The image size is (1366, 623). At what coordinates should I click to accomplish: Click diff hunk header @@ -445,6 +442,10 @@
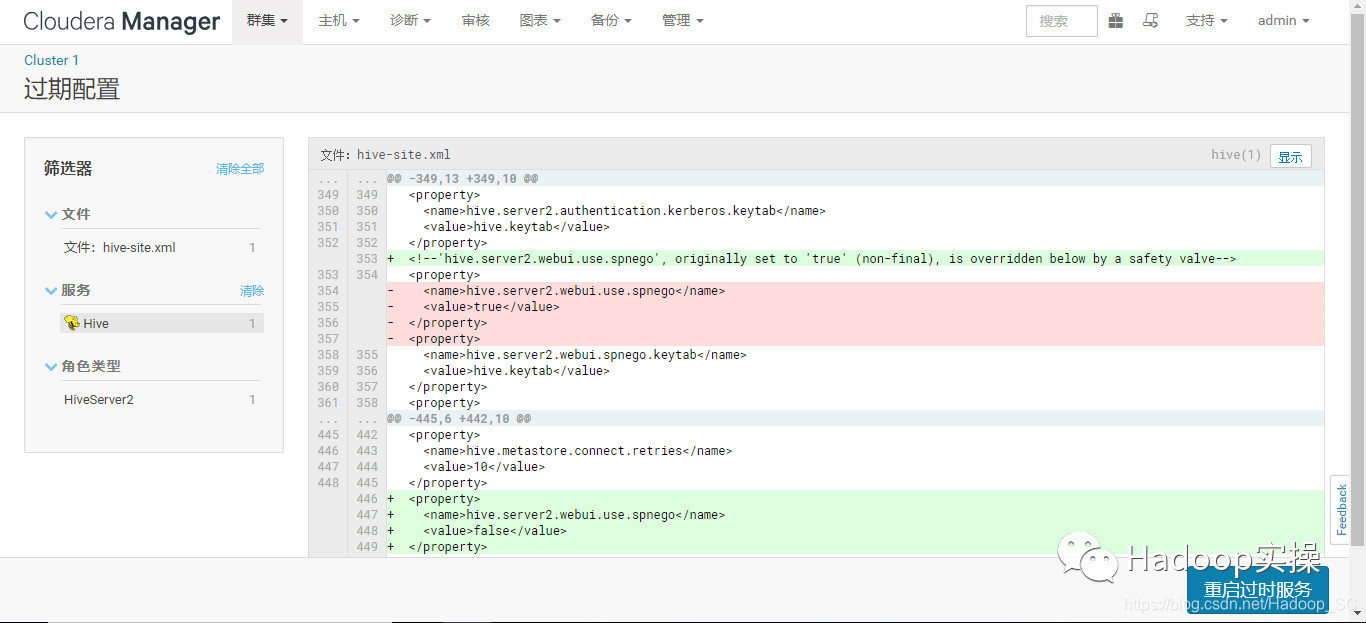point(459,419)
